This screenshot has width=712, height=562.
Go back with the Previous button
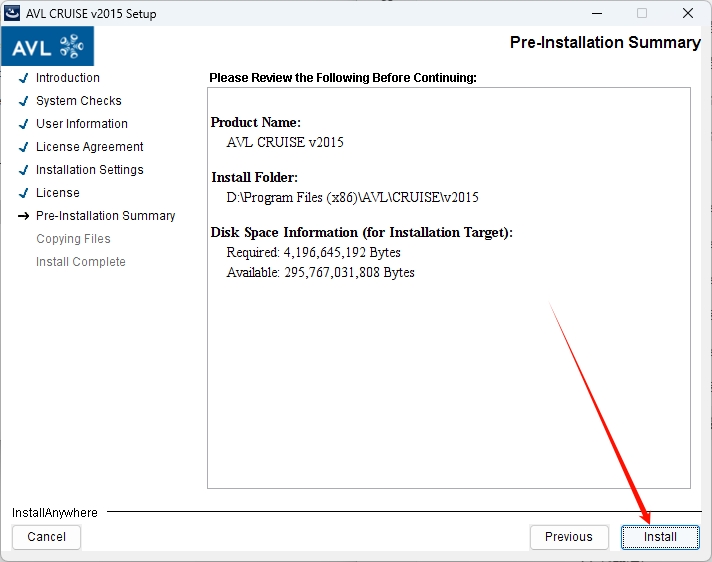[568, 537]
